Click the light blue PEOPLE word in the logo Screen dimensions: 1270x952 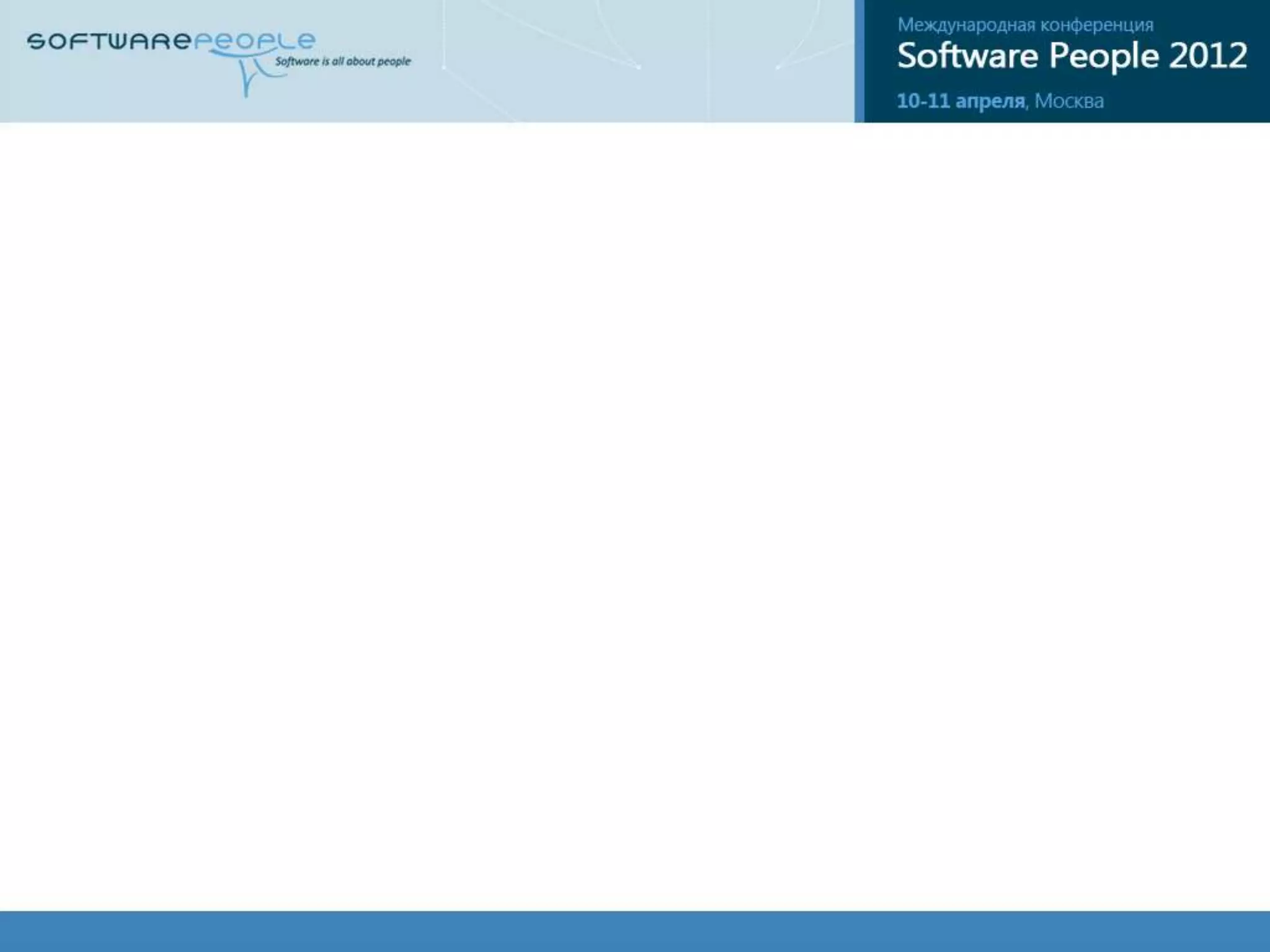[254, 42]
